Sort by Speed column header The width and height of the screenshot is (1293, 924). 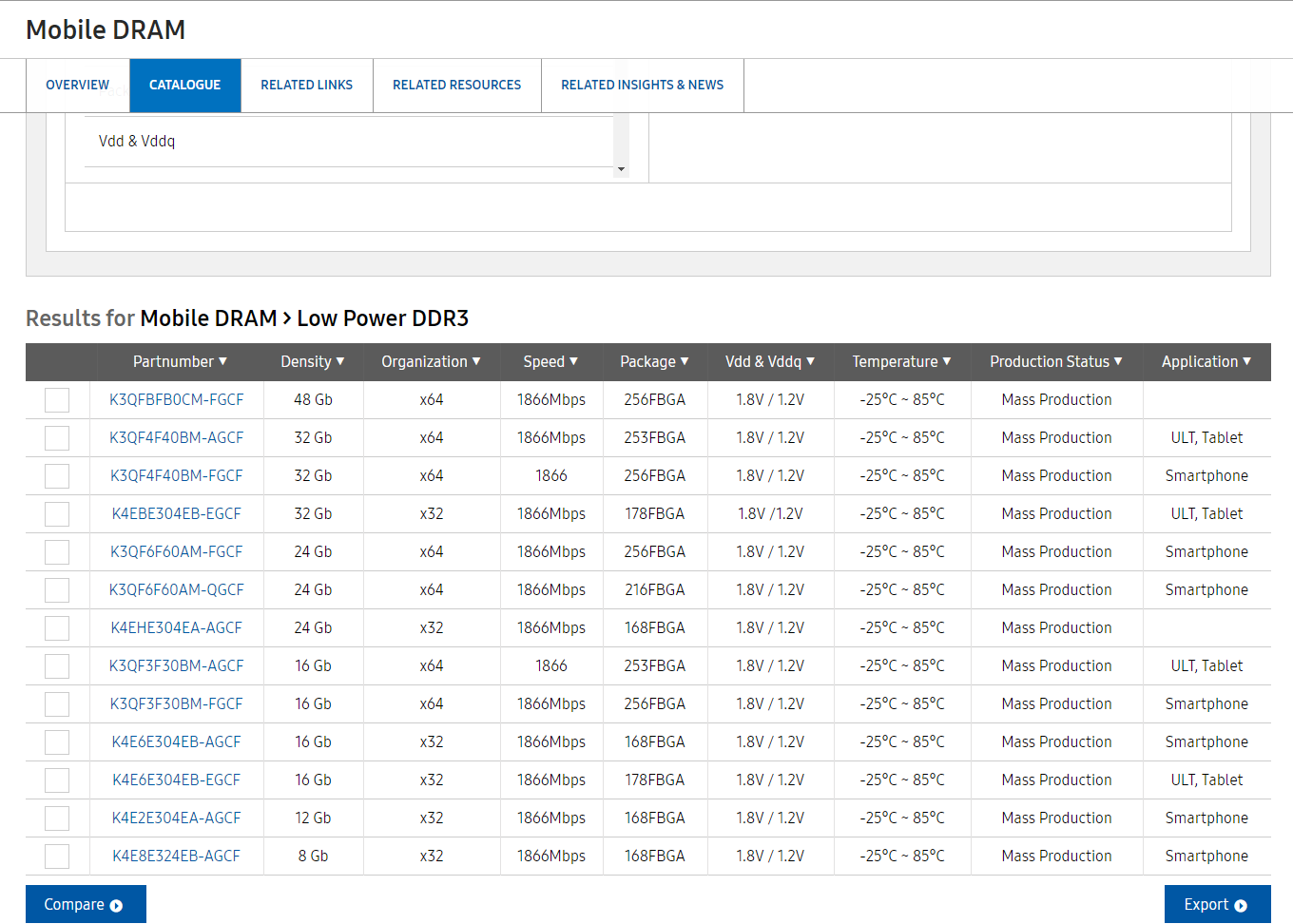pos(551,362)
